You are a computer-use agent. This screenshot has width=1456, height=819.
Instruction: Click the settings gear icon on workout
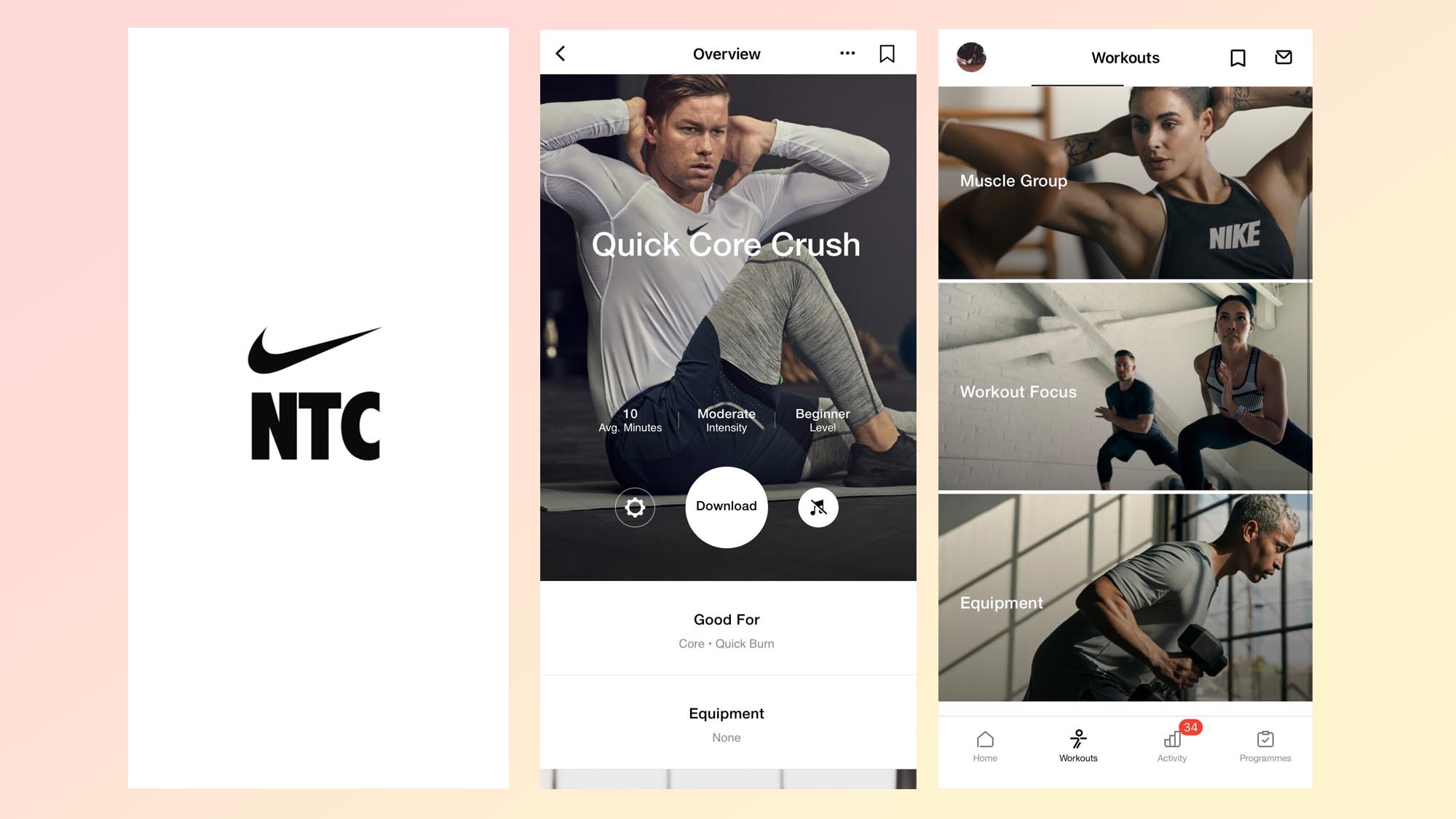635,507
